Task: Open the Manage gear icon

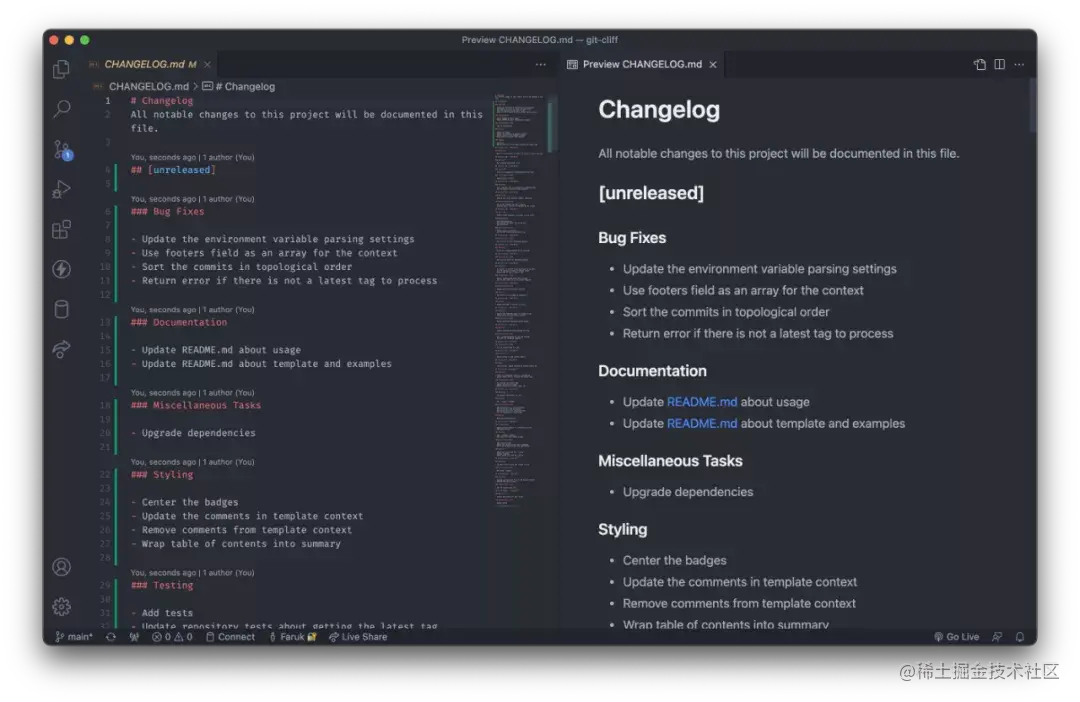Action: [61, 606]
